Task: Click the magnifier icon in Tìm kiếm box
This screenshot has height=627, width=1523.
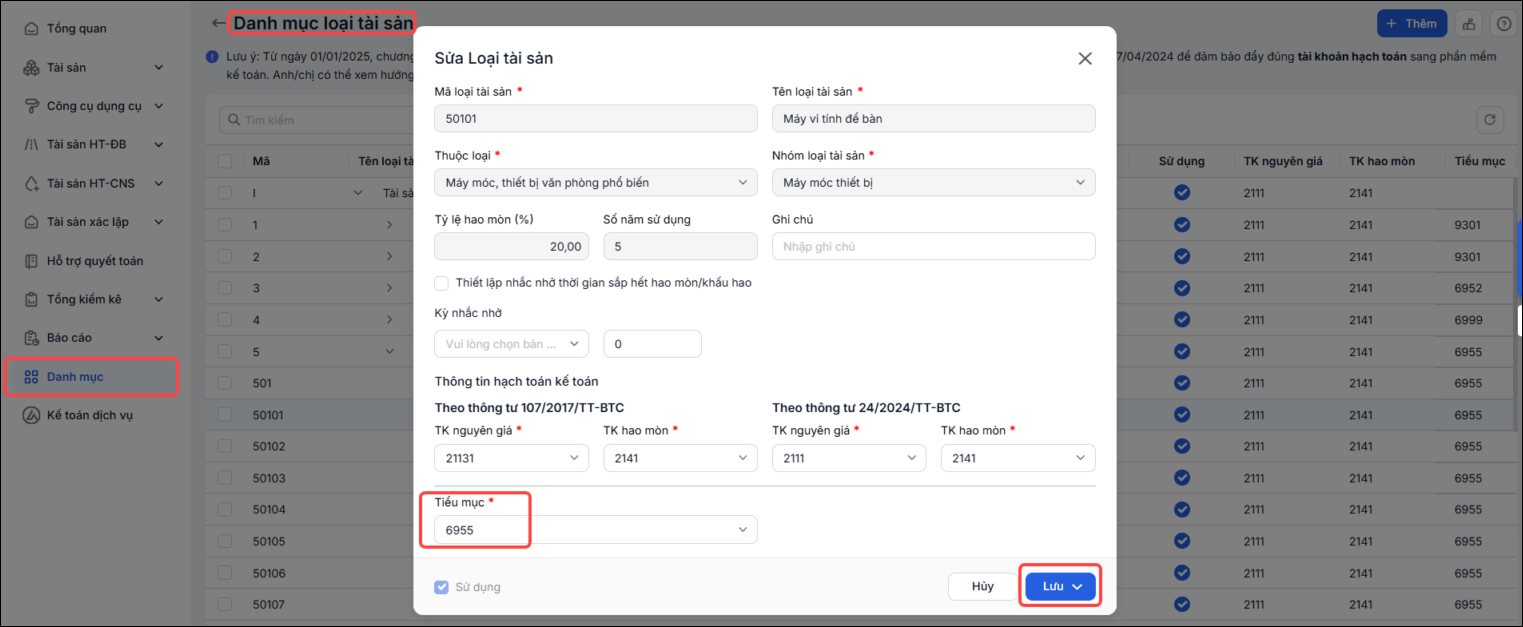Action: pos(234,120)
